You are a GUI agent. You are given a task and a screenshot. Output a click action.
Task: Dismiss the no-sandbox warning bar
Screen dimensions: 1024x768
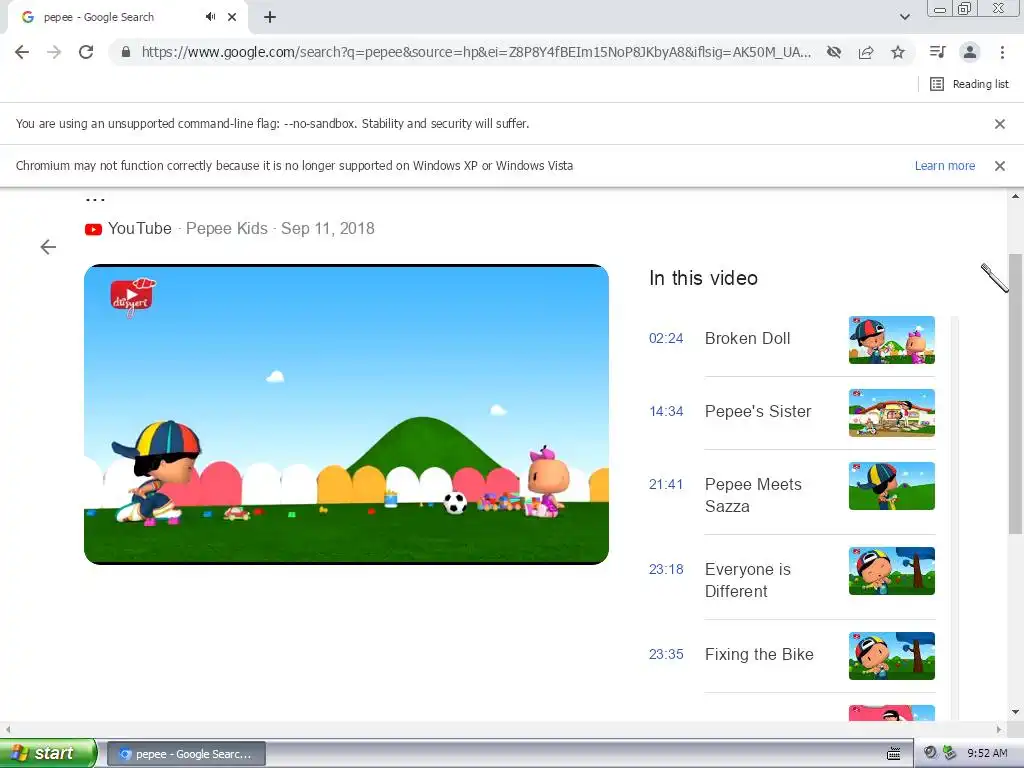click(999, 124)
